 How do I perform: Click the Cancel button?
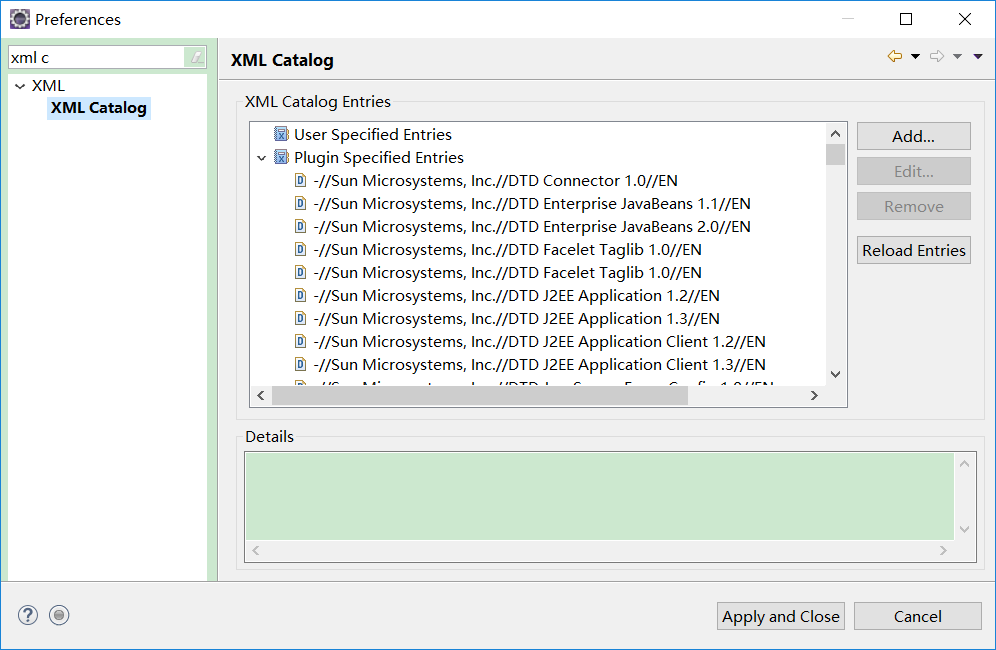coord(917,616)
